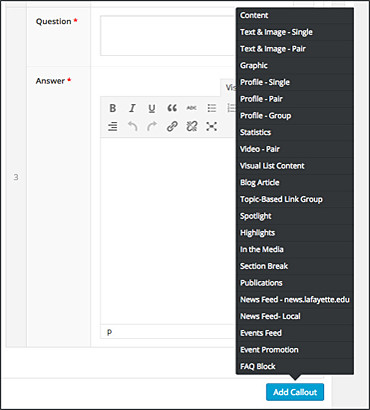
Task: Add a Profile - Pair callout
Action: pyautogui.click(x=295, y=99)
